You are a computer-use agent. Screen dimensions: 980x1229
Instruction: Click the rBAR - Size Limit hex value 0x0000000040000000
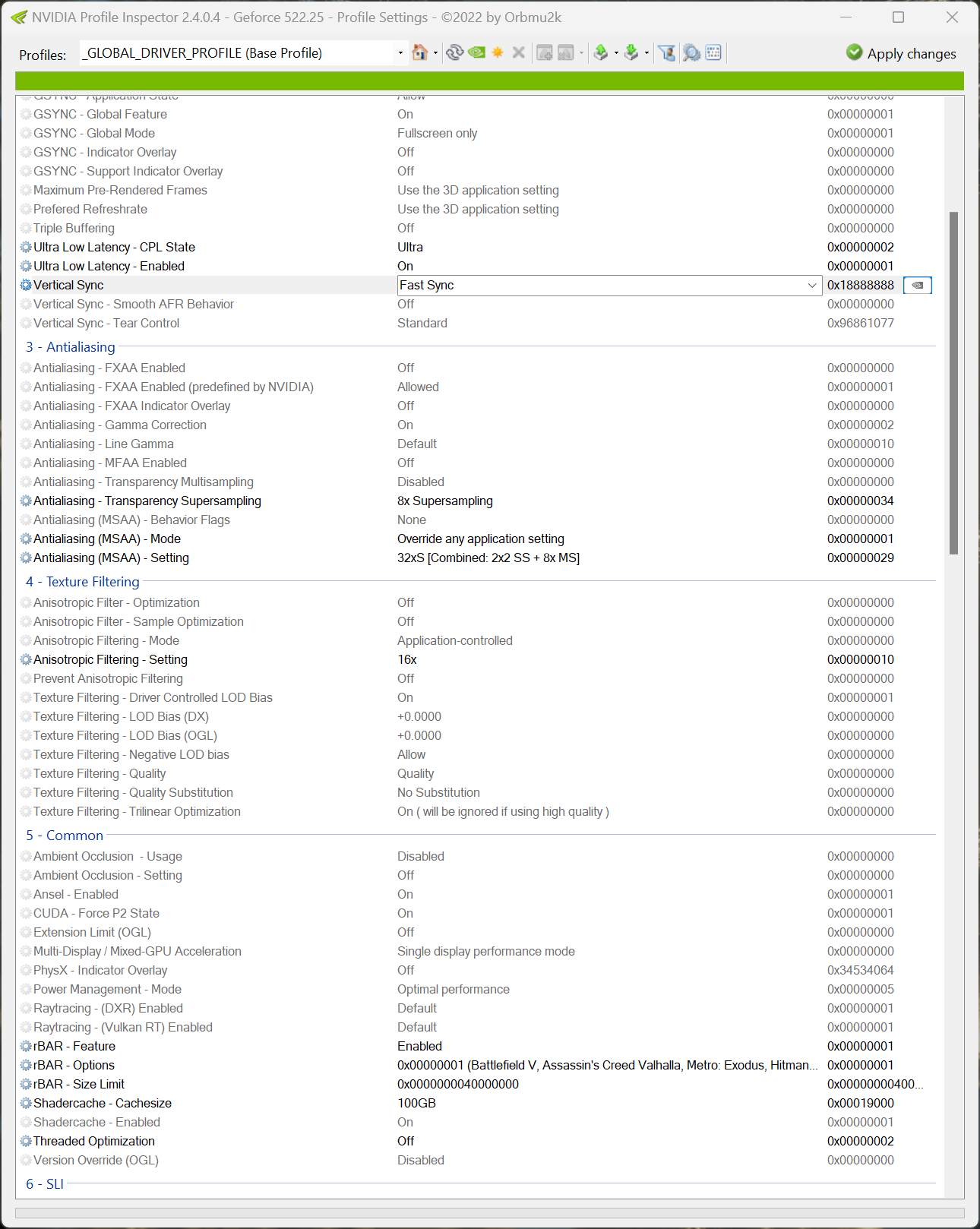pyautogui.click(x=458, y=1085)
